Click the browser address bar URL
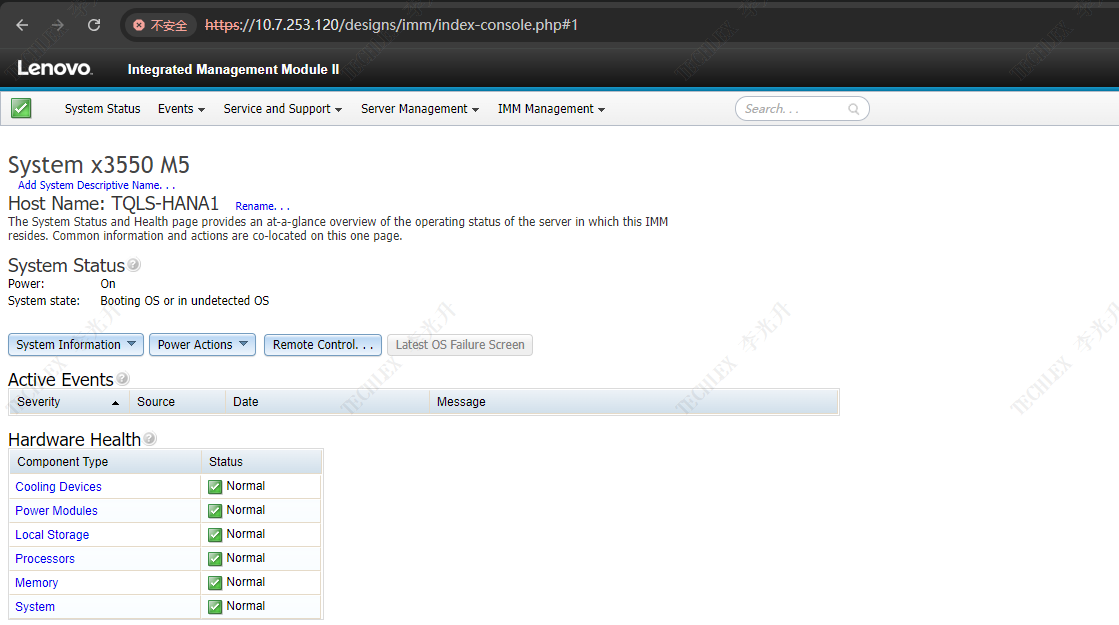The width and height of the screenshot is (1119, 625). pos(391,25)
